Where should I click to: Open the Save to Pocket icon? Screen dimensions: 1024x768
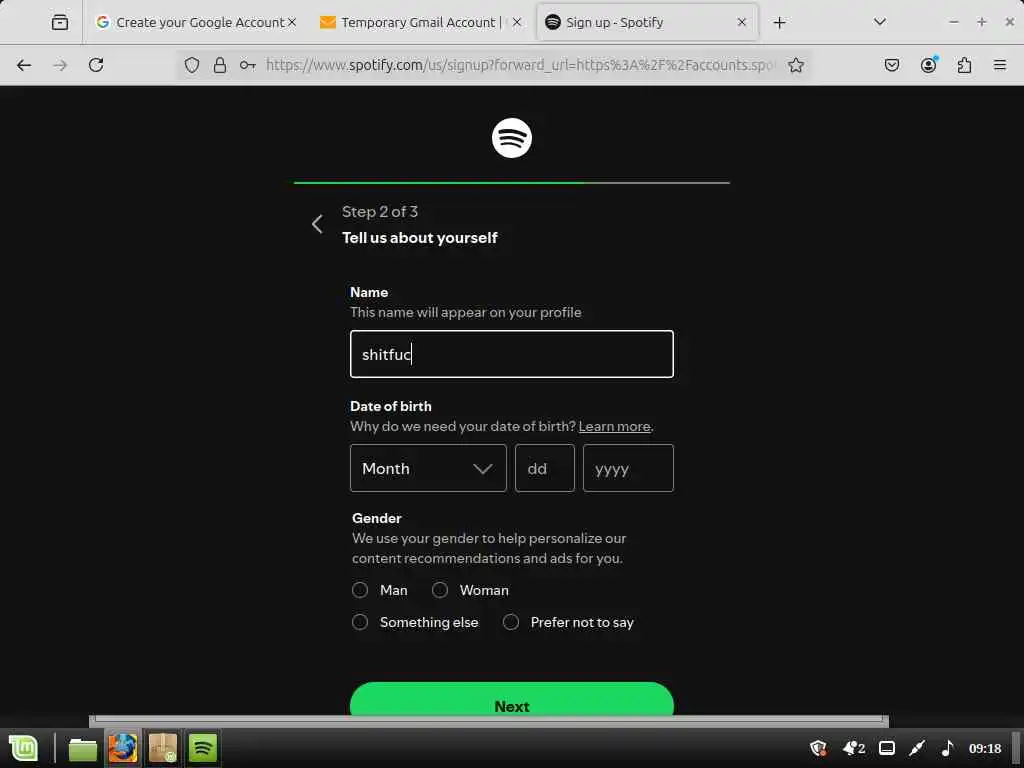click(x=891, y=65)
